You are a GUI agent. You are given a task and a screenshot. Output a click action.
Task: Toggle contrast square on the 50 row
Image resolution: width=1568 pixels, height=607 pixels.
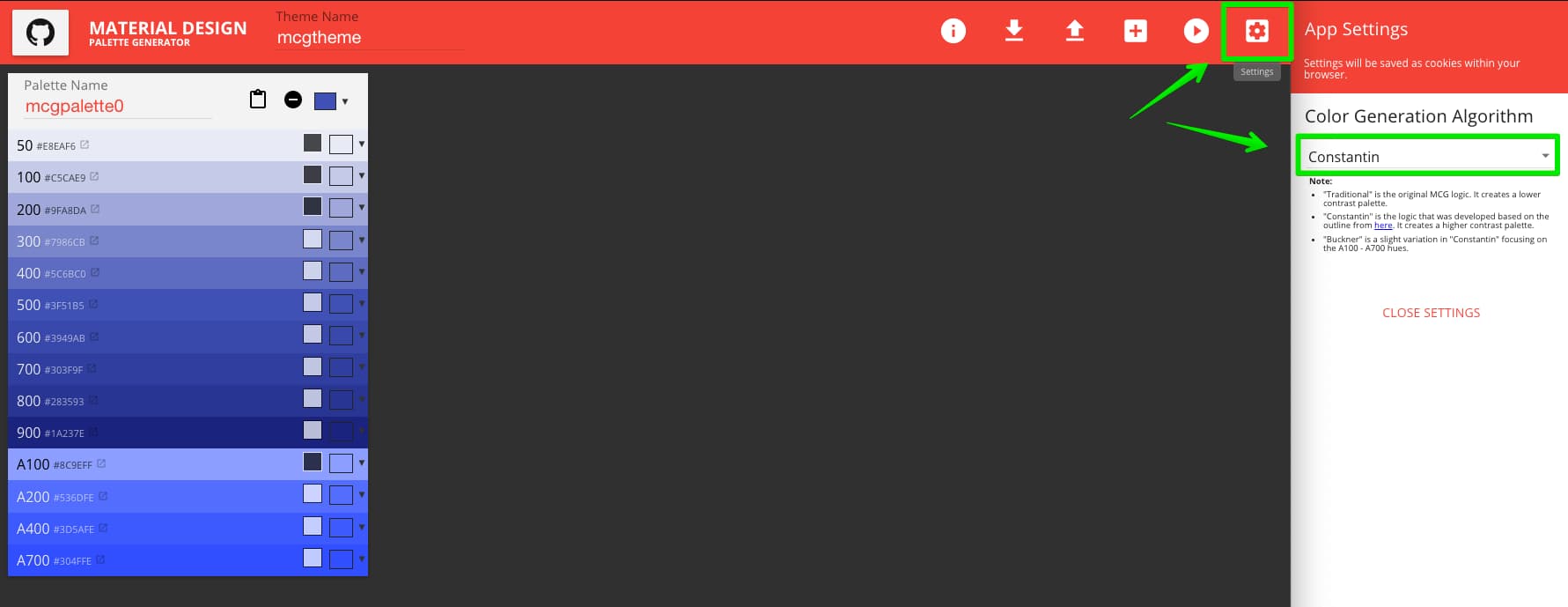(313, 143)
